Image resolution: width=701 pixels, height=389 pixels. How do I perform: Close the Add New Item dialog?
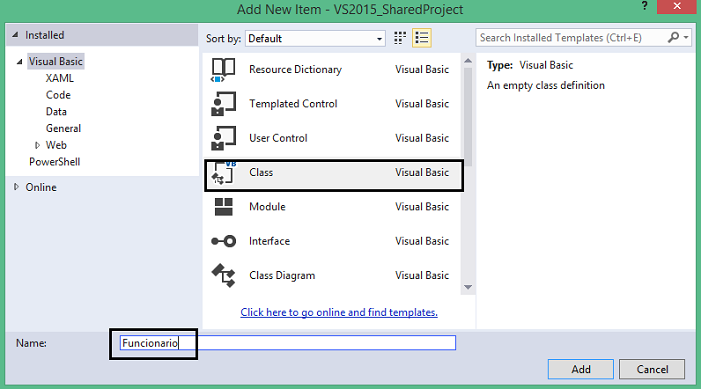coord(677,6)
